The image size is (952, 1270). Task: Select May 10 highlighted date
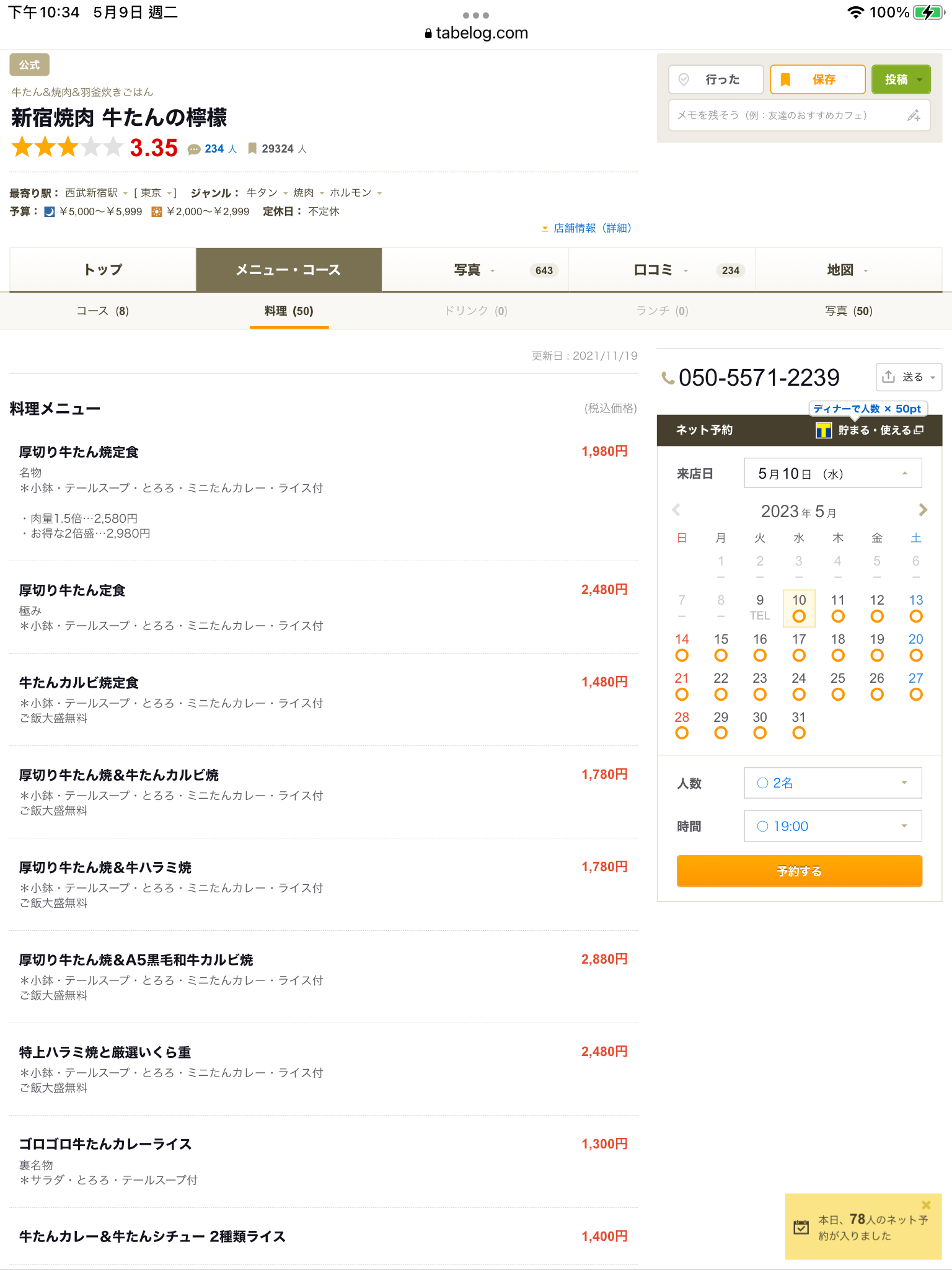[x=799, y=608]
